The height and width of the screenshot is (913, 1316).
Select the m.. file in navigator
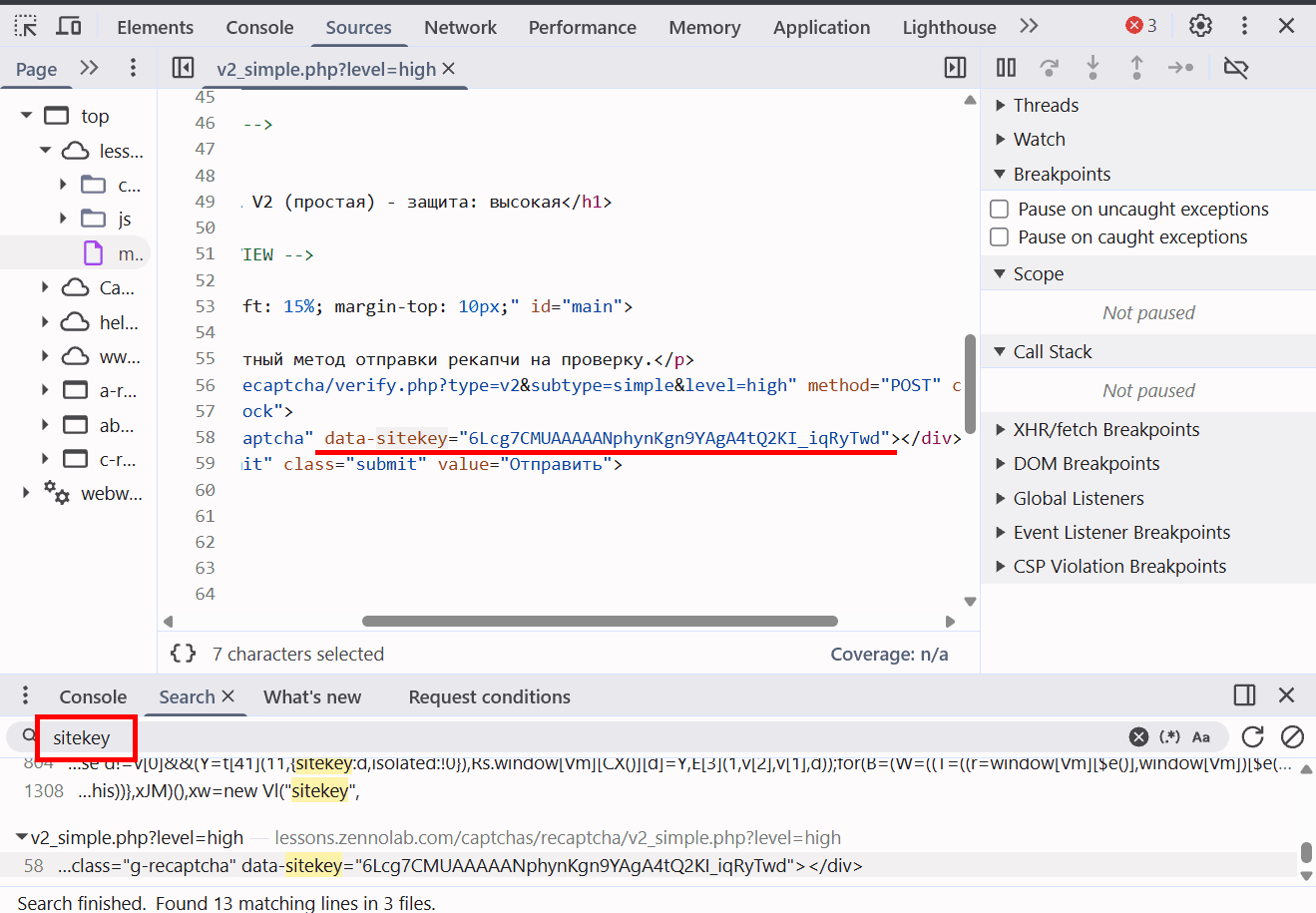[116, 253]
